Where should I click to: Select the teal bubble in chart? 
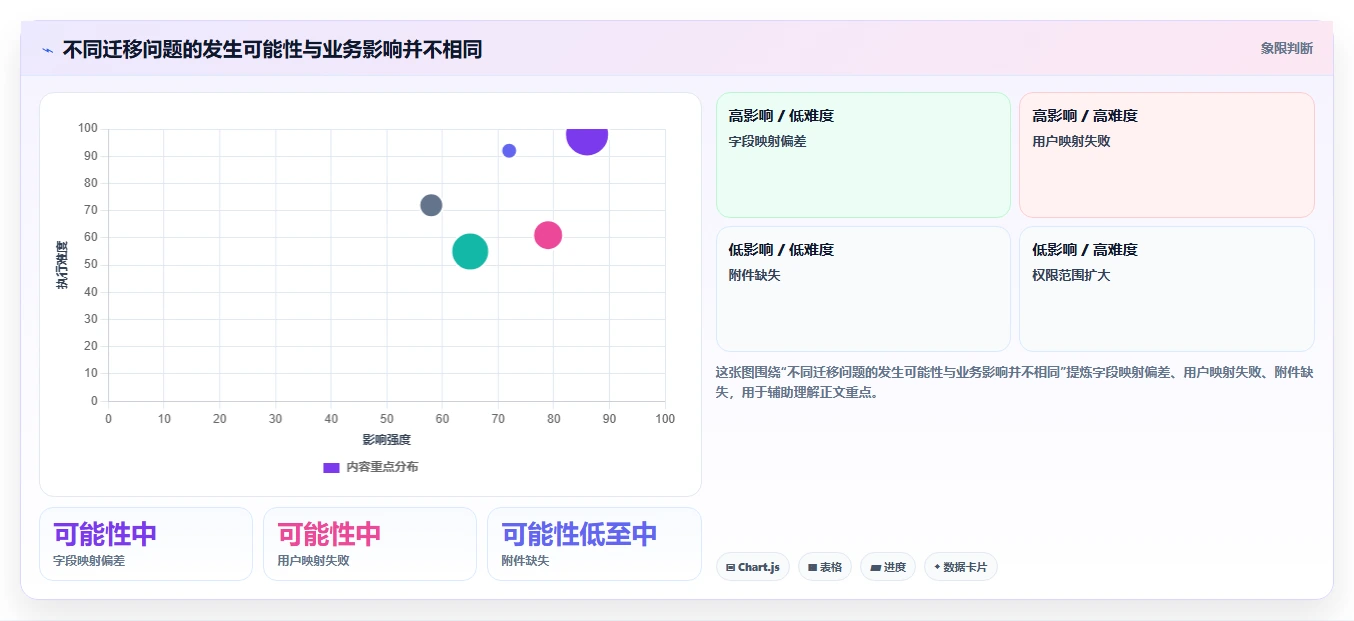(x=470, y=251)
